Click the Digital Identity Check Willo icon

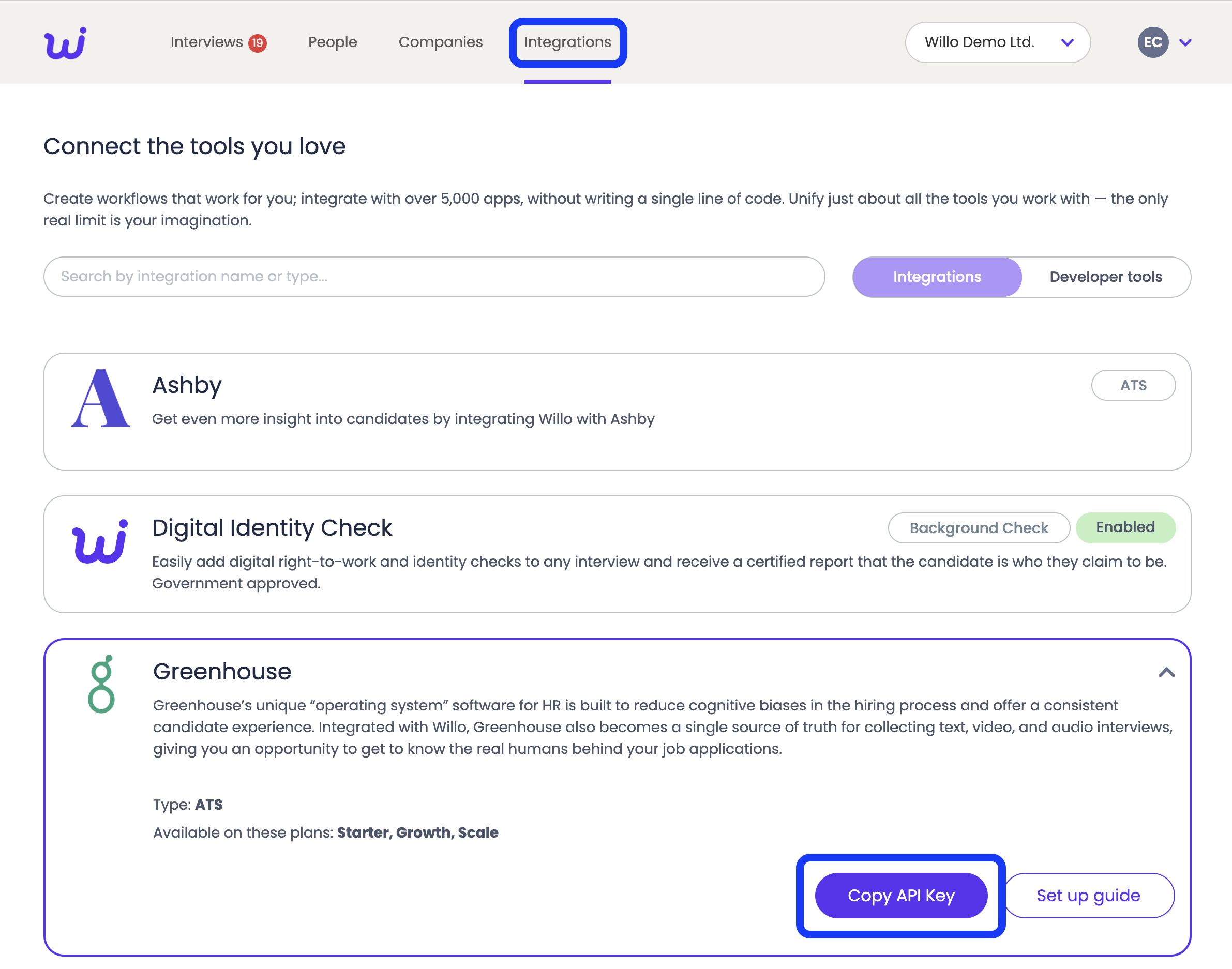point(100,542)
